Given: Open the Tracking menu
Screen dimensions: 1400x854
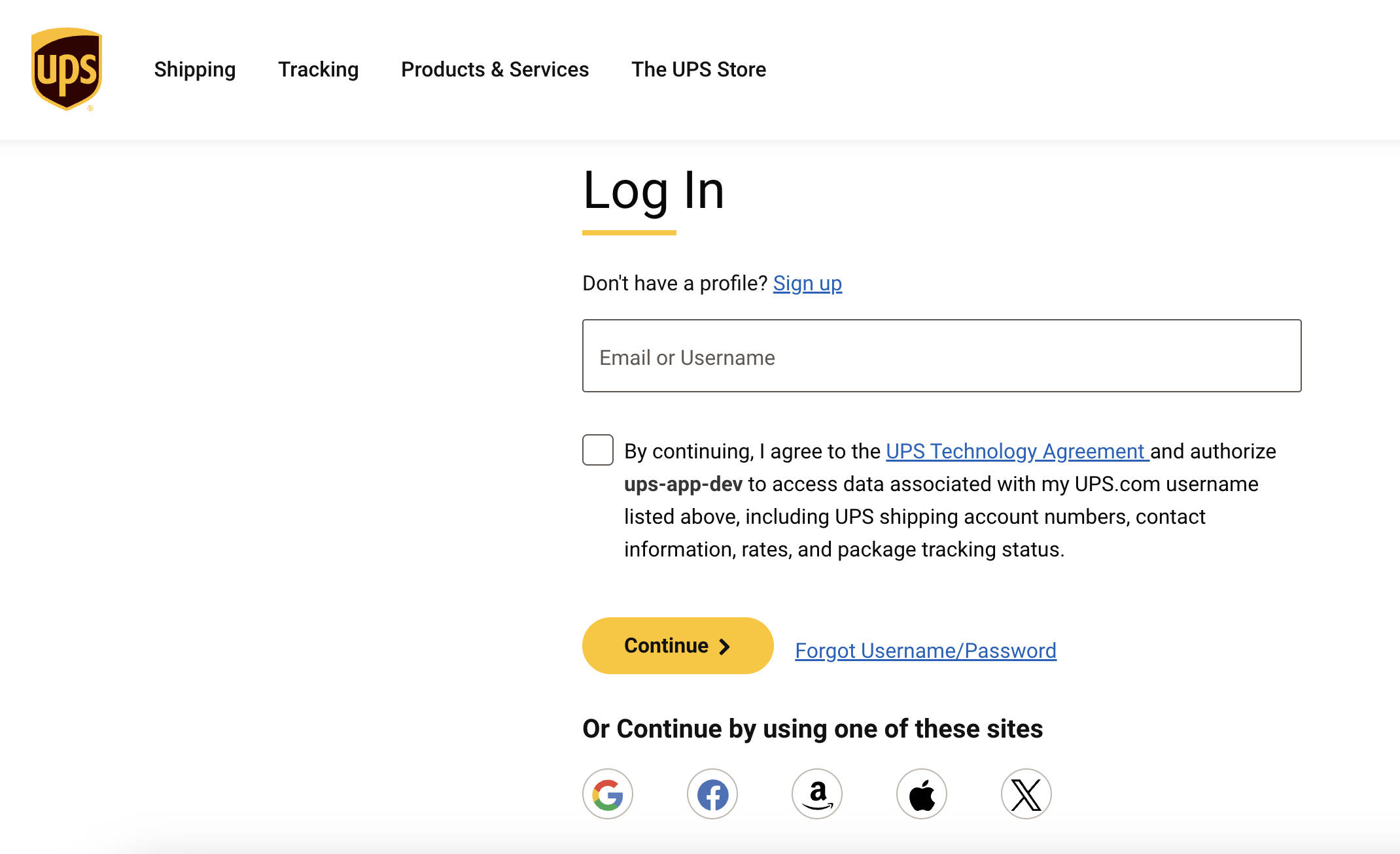Looking at the screenshot, I should [x=318, y=69].
